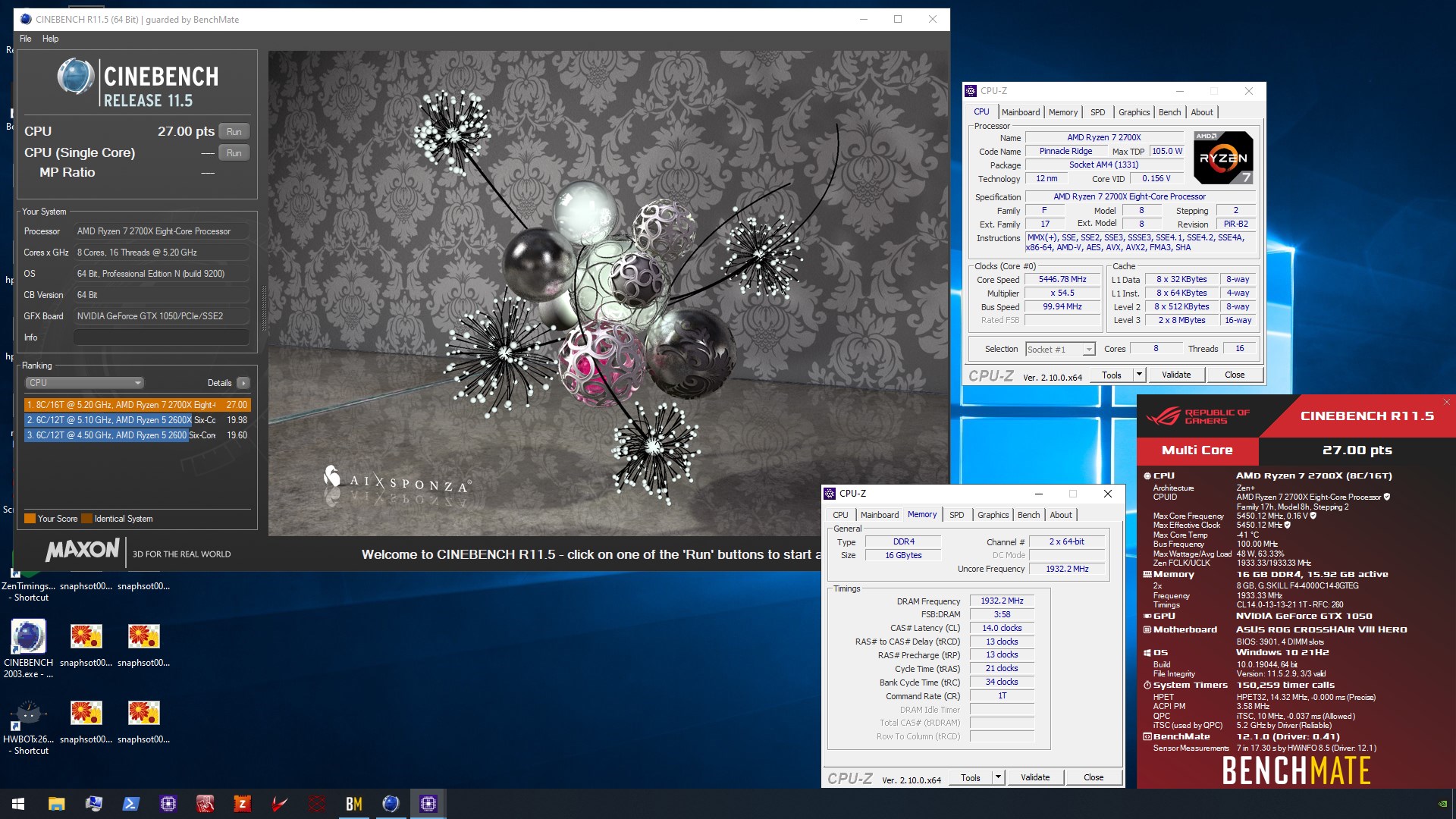Click the Close button in the upper CPU-Z window
Screen dimensions: 1456x819
pyautogui.click(x=1235, y=375)
